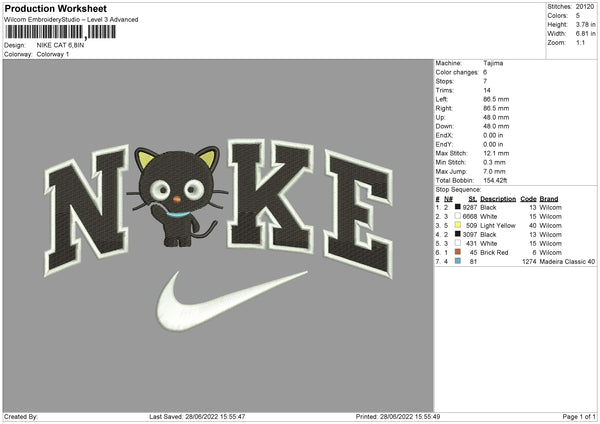The image size is (600, 424).
Task: Click the Max Stitch value 12.1 mm
Action: pos(496,153)
